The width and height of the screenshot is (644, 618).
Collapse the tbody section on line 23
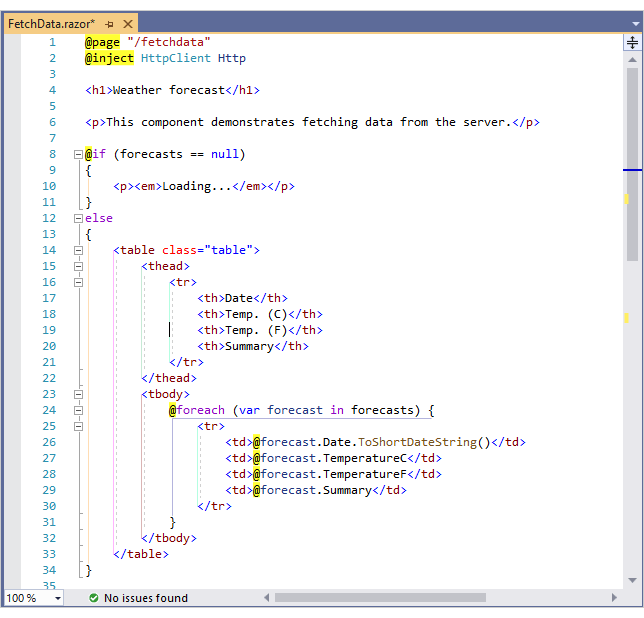pyautogui.click(x=78, y=394)
